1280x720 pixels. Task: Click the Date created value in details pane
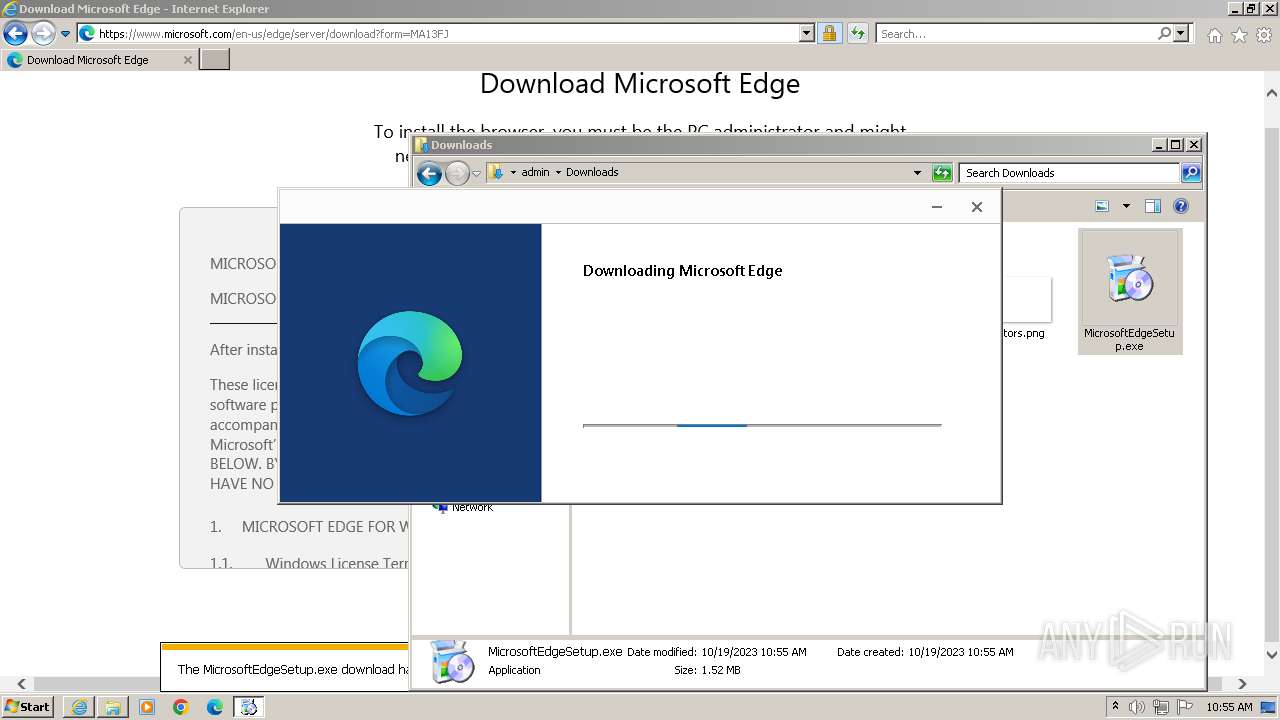click(x=961, y=652)
